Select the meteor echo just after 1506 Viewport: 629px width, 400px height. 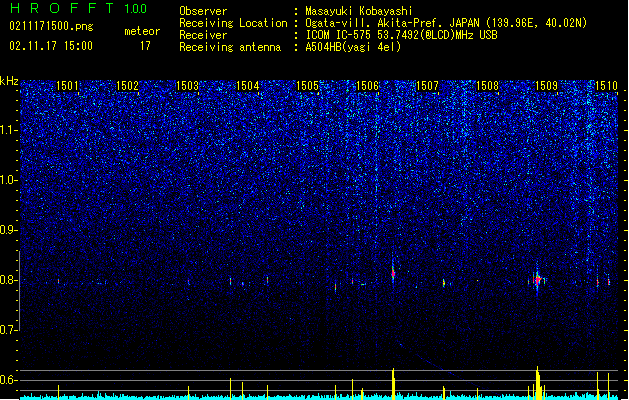[x=393, y=273]
